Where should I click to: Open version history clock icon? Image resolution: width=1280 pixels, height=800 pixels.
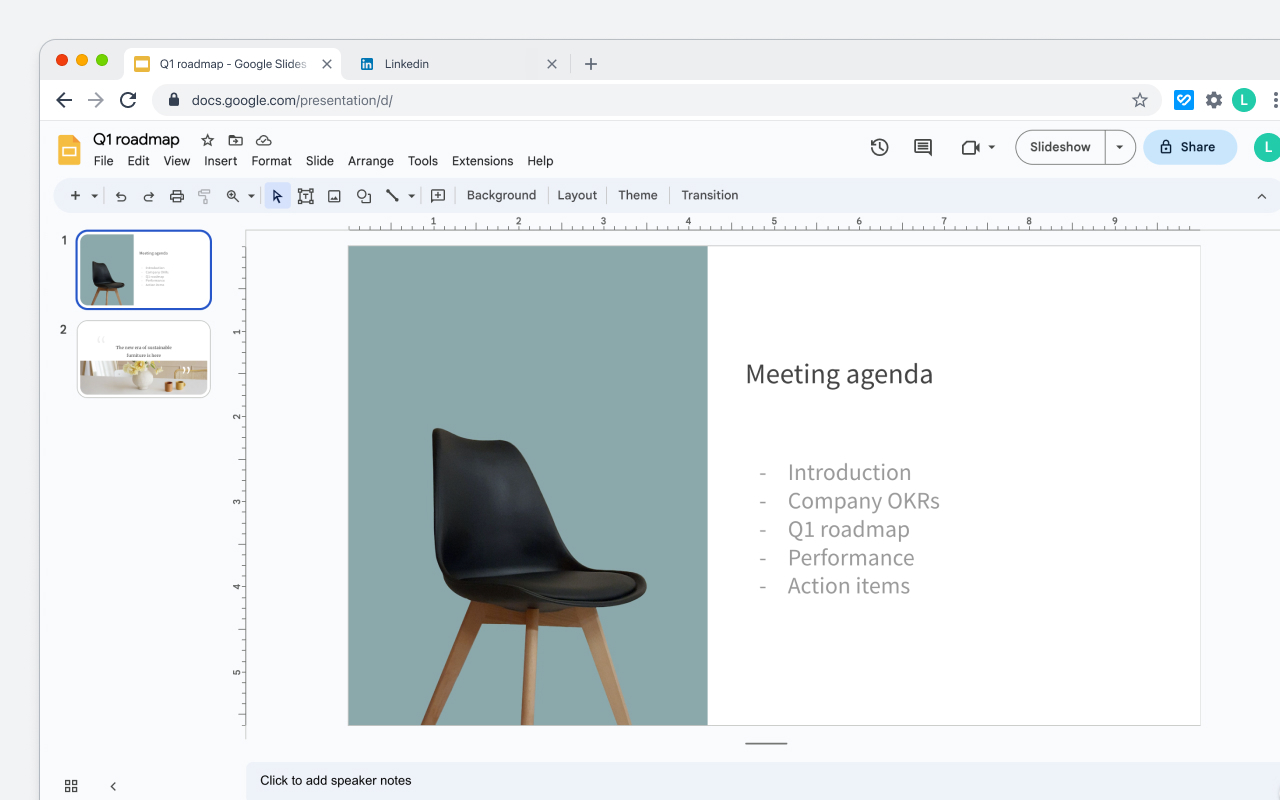coord(879,147)
